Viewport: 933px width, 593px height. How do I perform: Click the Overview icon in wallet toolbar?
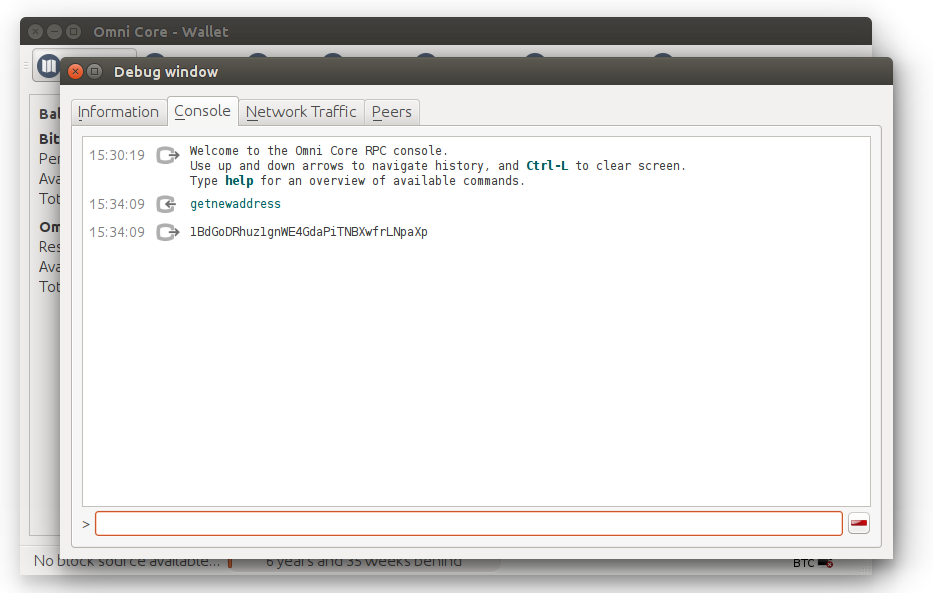48,66
